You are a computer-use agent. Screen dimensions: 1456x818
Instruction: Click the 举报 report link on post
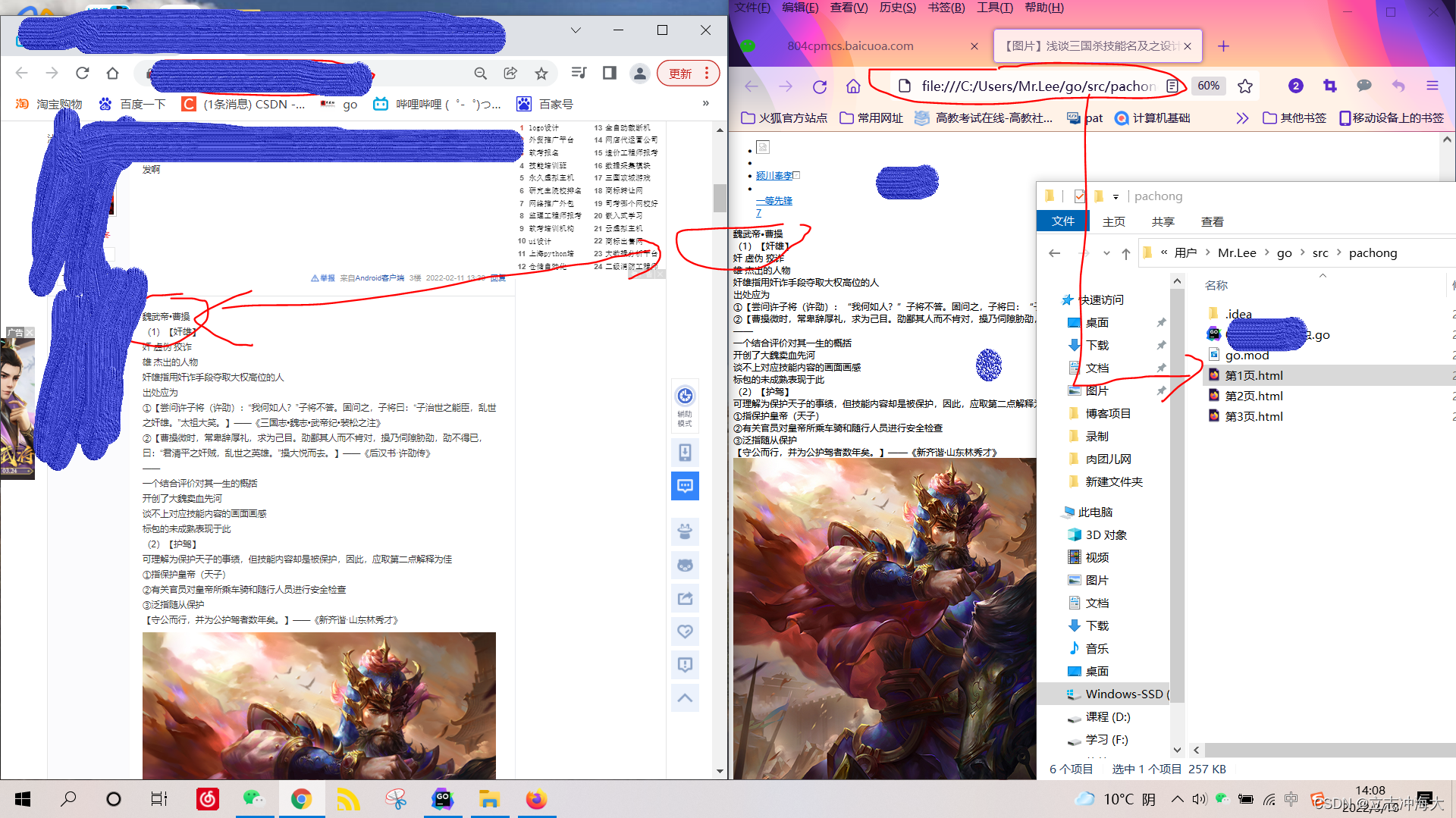323,278
